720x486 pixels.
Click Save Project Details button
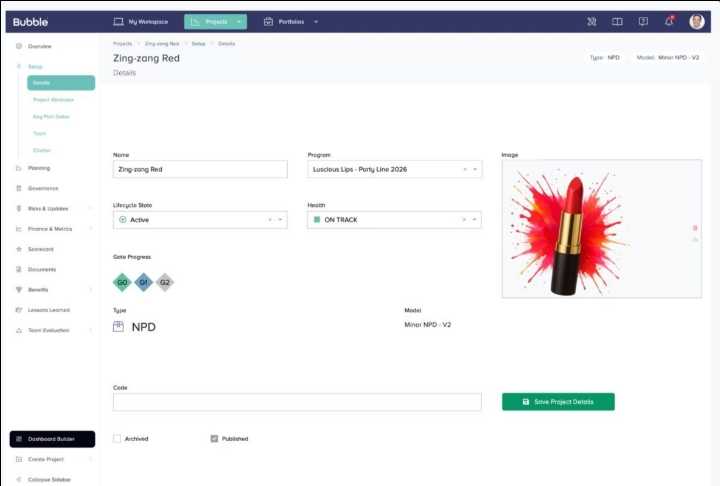click(x=558, y=401)
